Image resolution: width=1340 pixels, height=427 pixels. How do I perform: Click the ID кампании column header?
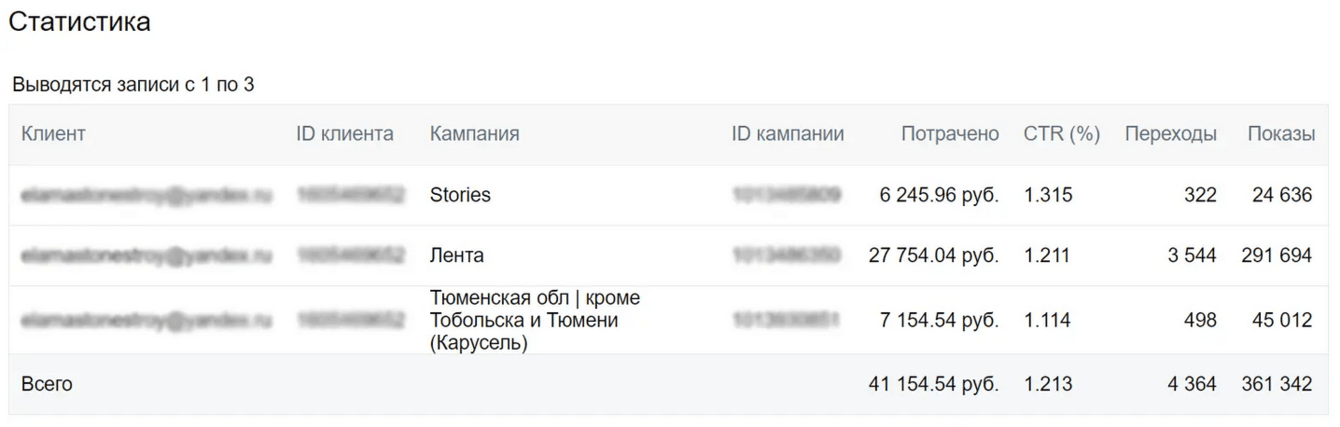point(788,134)
